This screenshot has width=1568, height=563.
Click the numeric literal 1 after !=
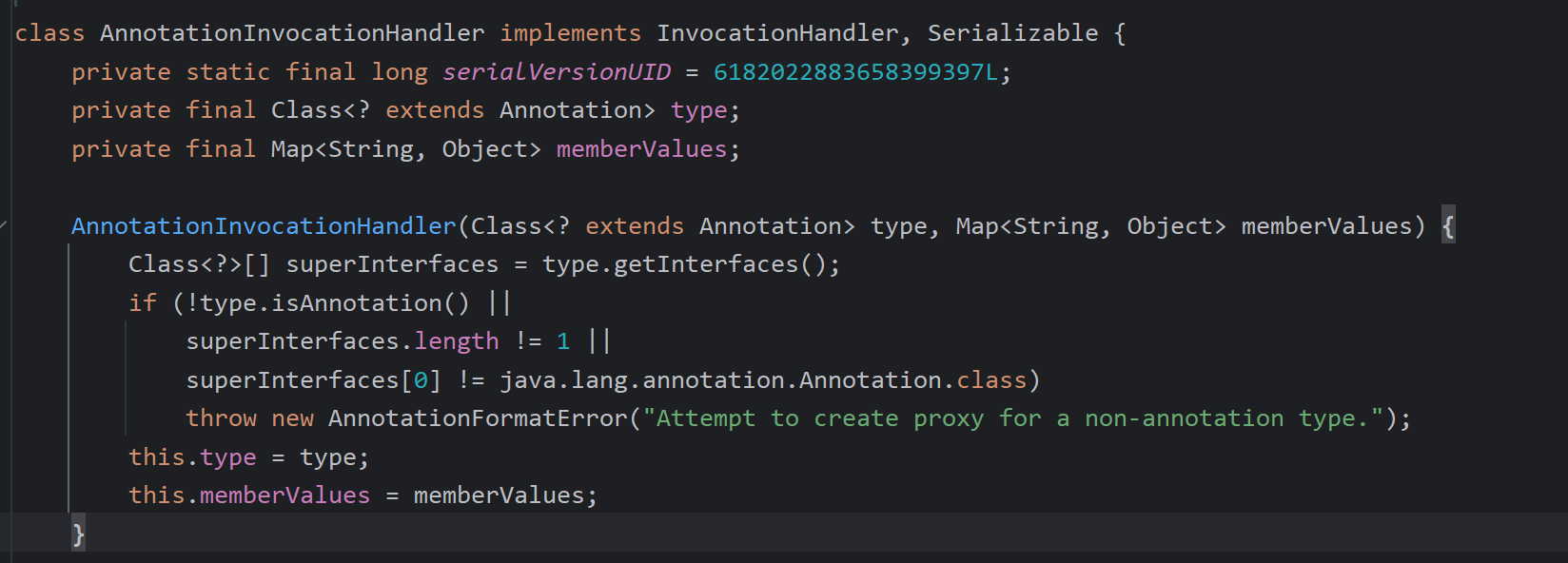(563, 341)
